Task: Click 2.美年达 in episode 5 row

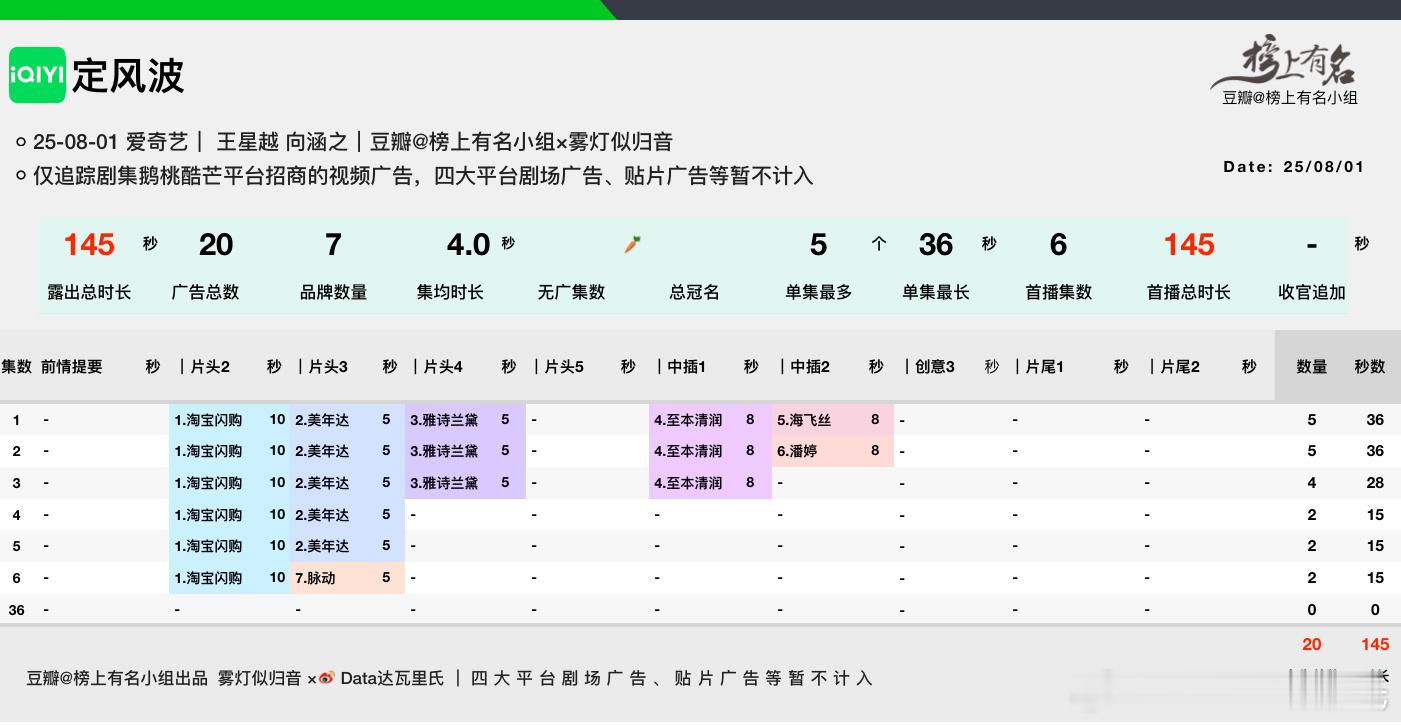Action: pyautogui.click(x=322, y=546)
